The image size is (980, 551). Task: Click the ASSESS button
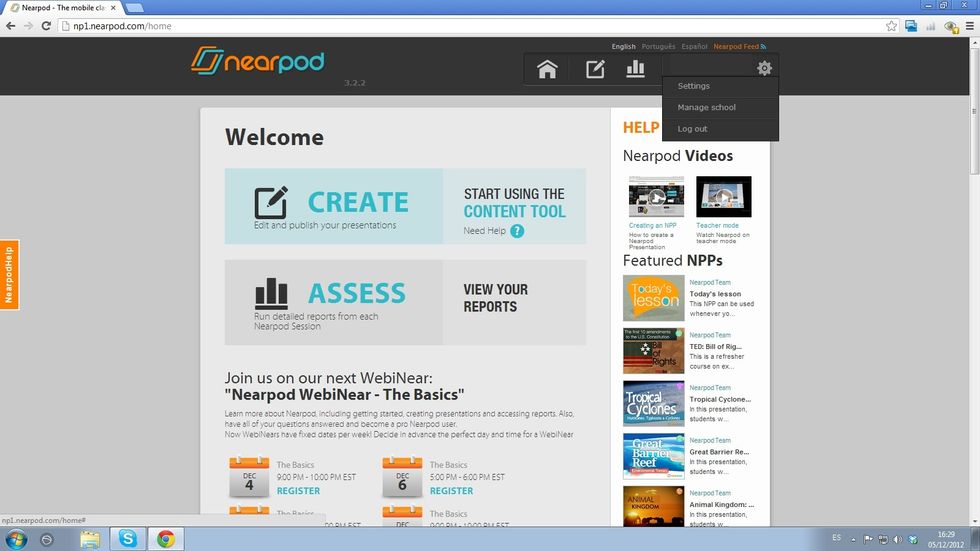tap(334, 302)
